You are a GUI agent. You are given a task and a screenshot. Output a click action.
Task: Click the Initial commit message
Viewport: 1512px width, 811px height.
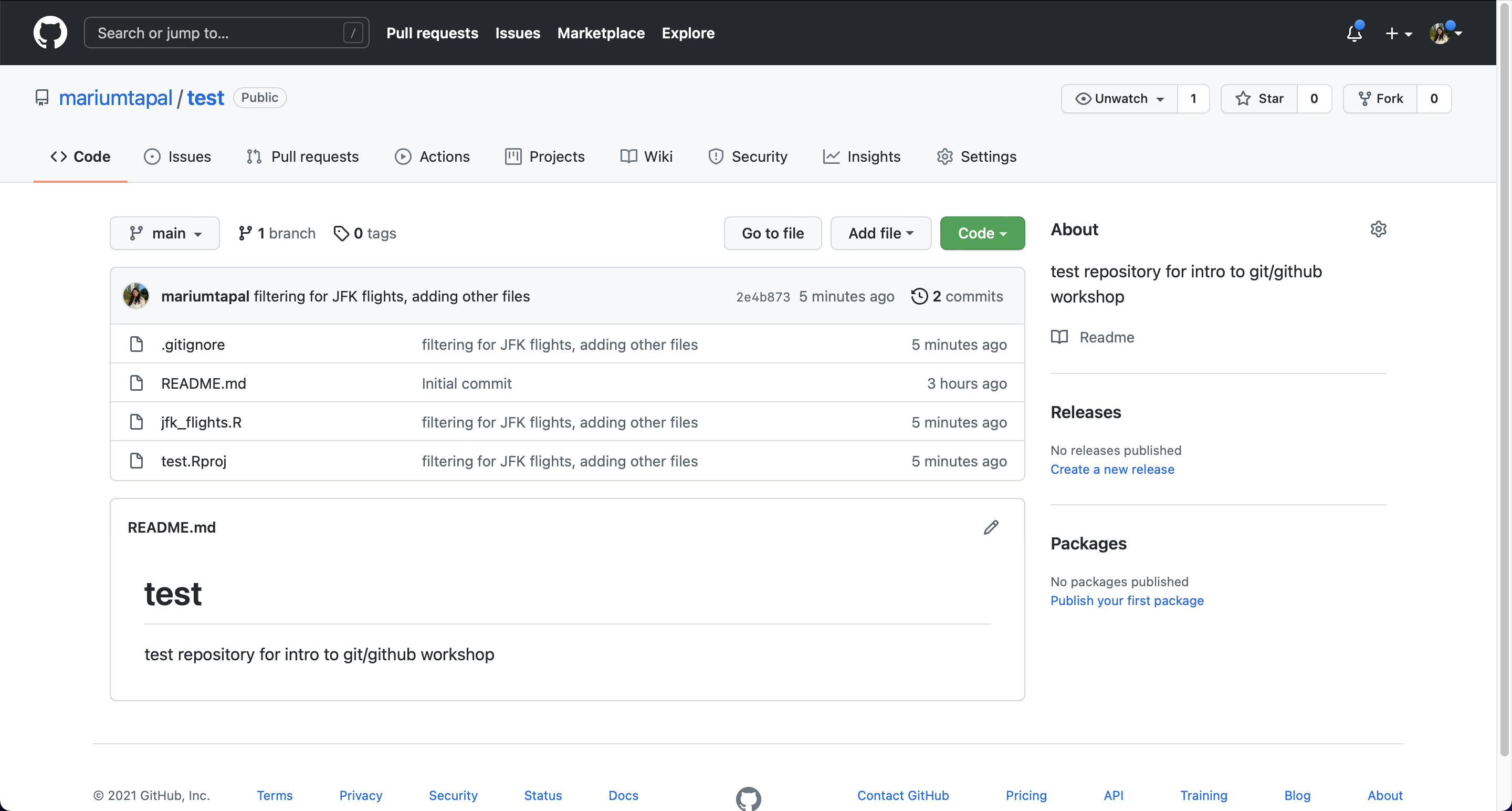coord(467,383)
